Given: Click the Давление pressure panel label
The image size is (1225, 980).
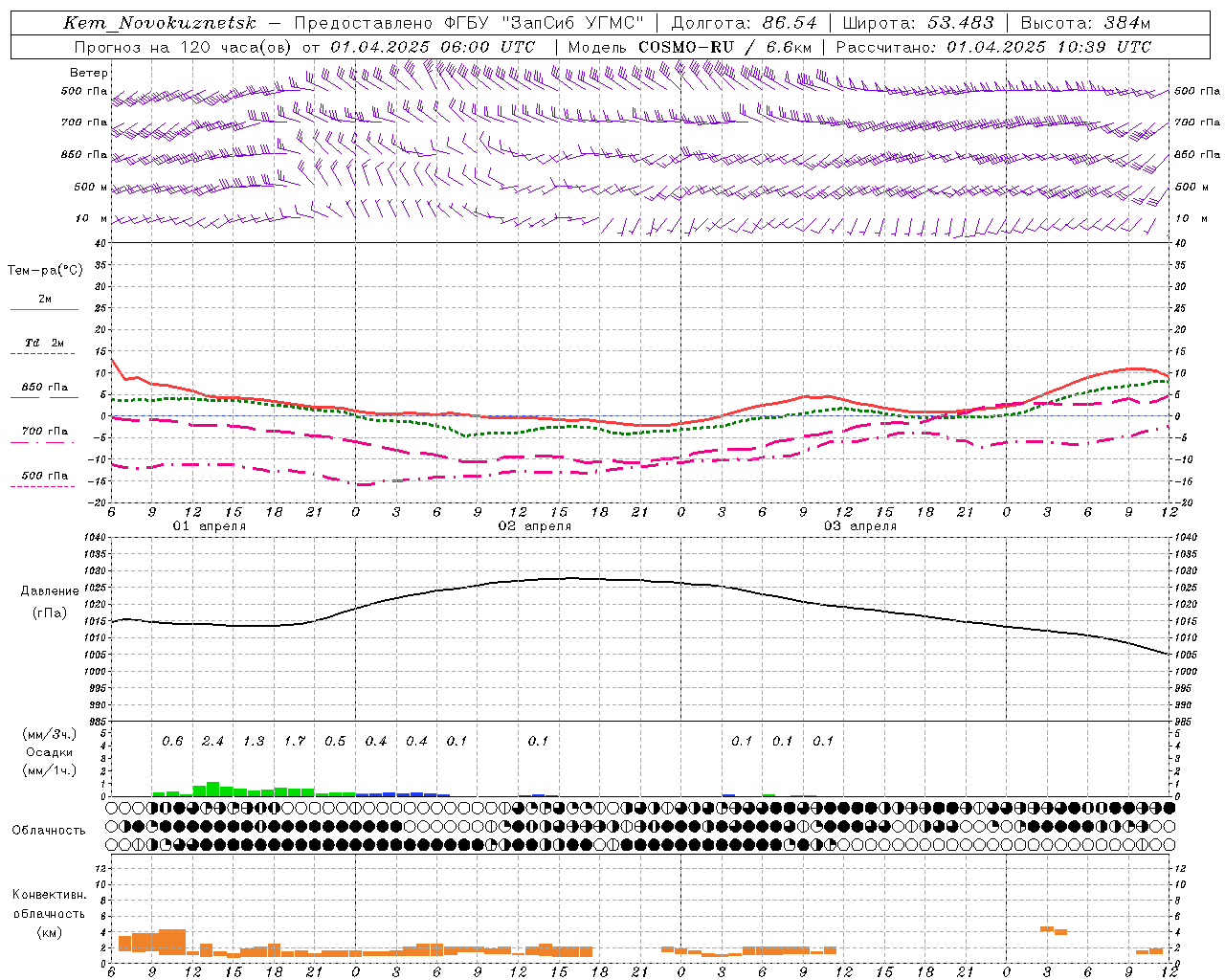Looking at the screenshot, I should tap(49, 591).
